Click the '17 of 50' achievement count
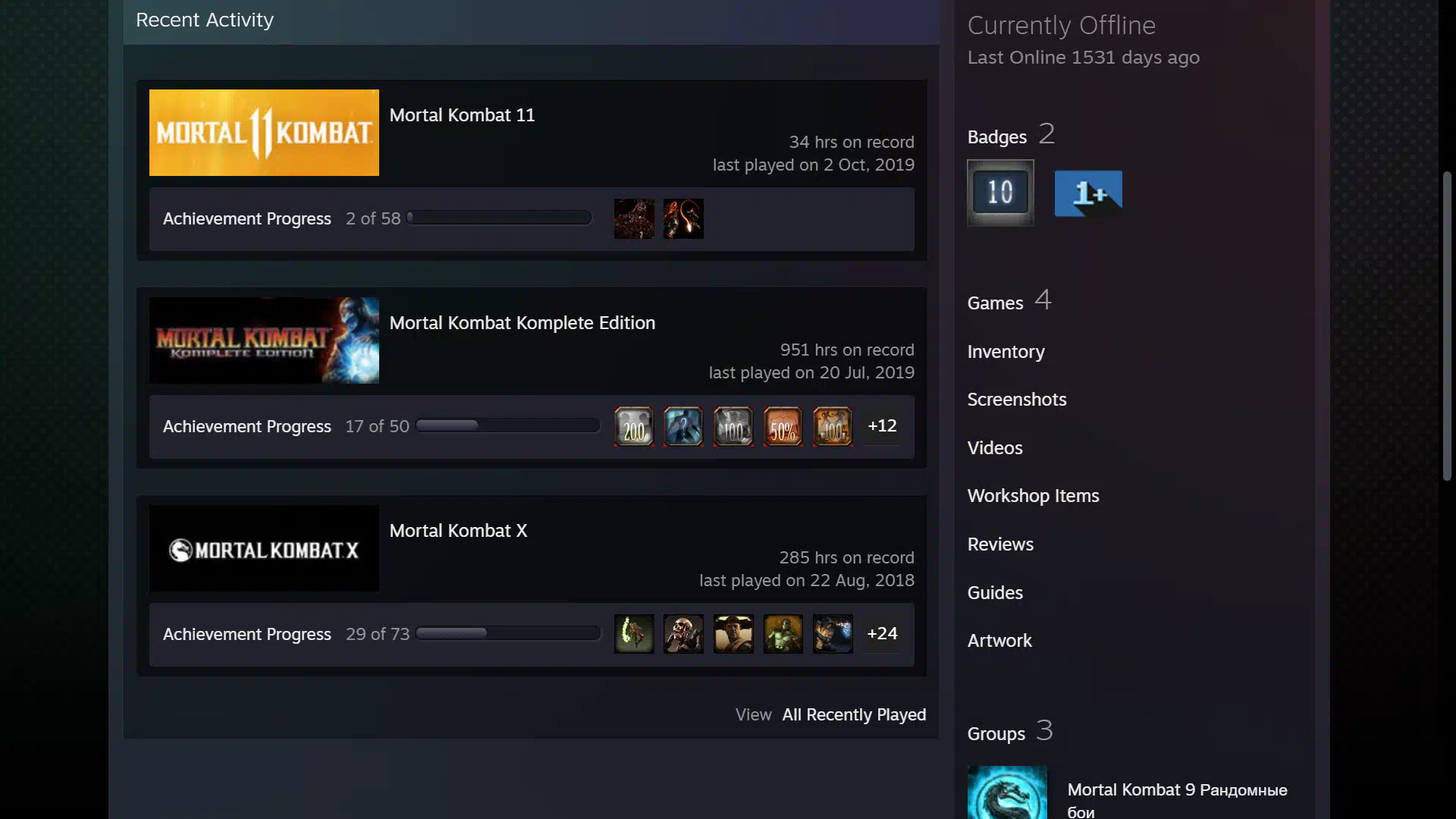Screen dimensions: 1456x819 [x=377, y=427]
